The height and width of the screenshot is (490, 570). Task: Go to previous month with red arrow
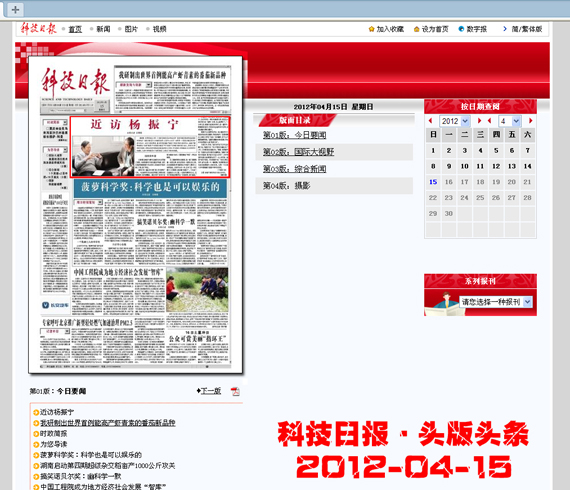490,121
